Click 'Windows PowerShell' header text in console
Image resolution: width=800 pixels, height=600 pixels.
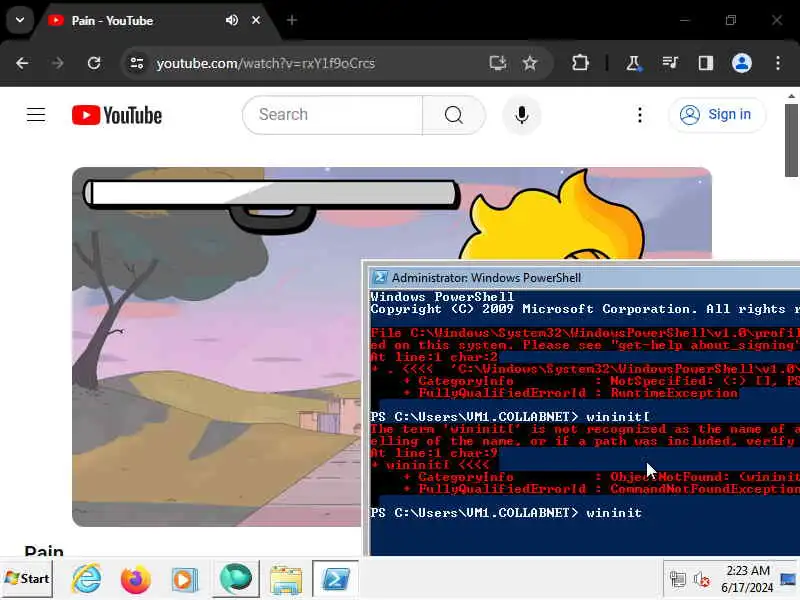point(442,297)
